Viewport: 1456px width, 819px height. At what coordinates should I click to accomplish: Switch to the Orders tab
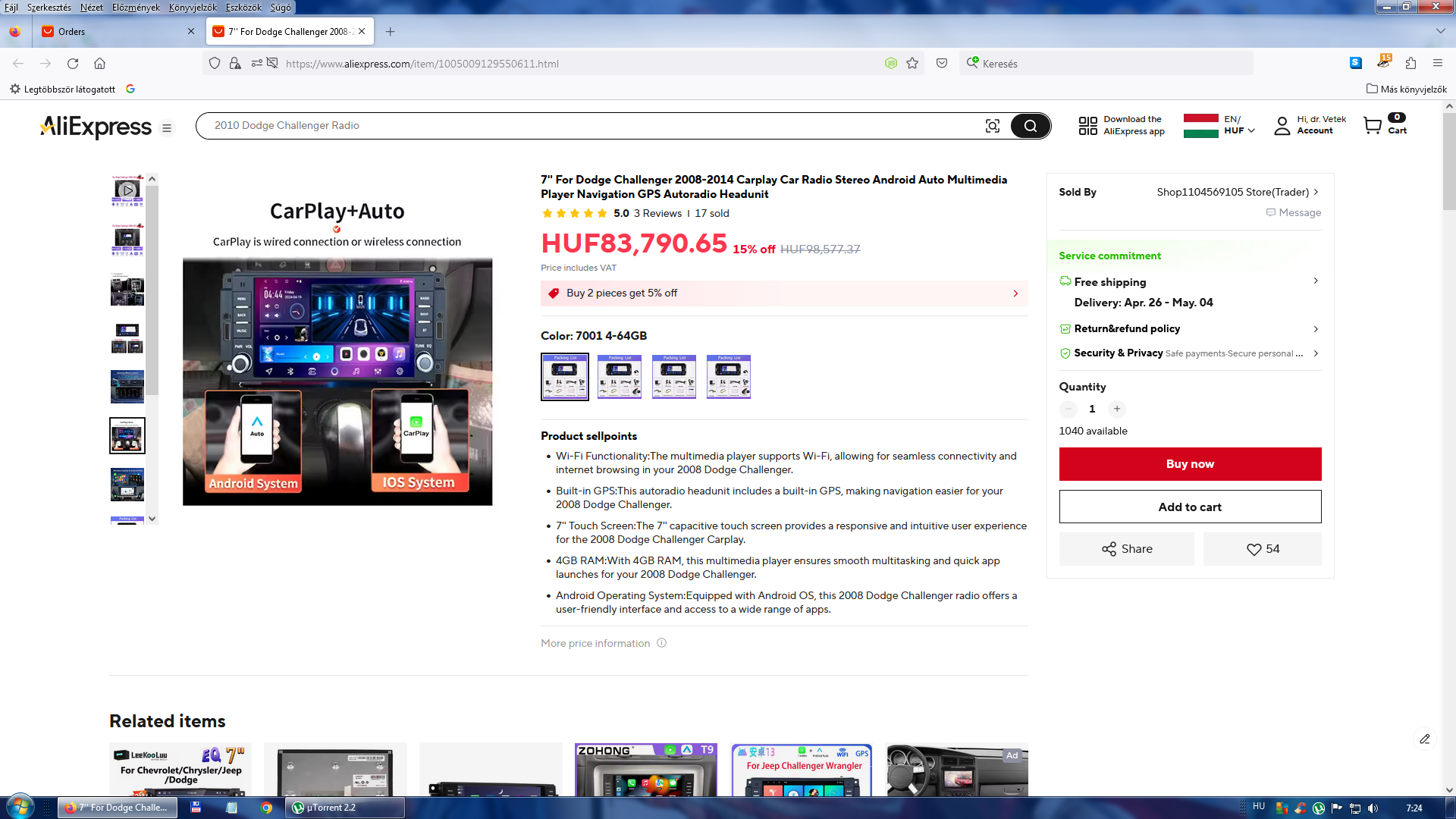click(119, 32)
